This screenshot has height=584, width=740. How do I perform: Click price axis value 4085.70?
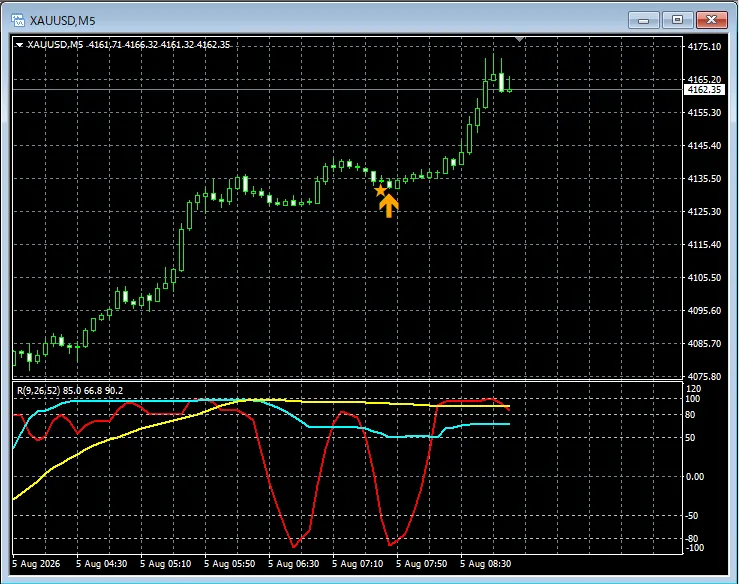click(704, 344)
